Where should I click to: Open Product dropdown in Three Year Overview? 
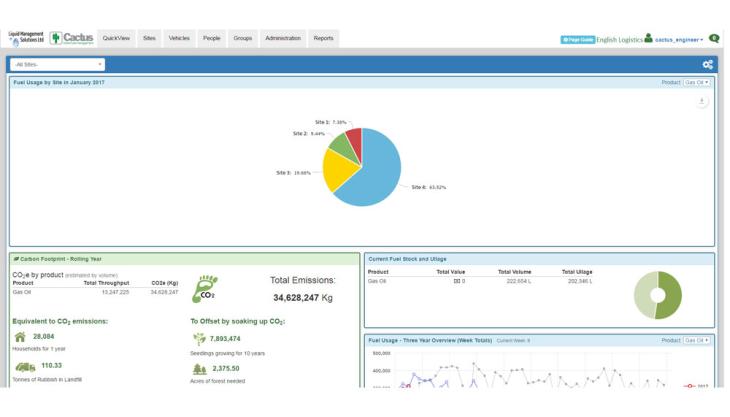click(696, 340)
